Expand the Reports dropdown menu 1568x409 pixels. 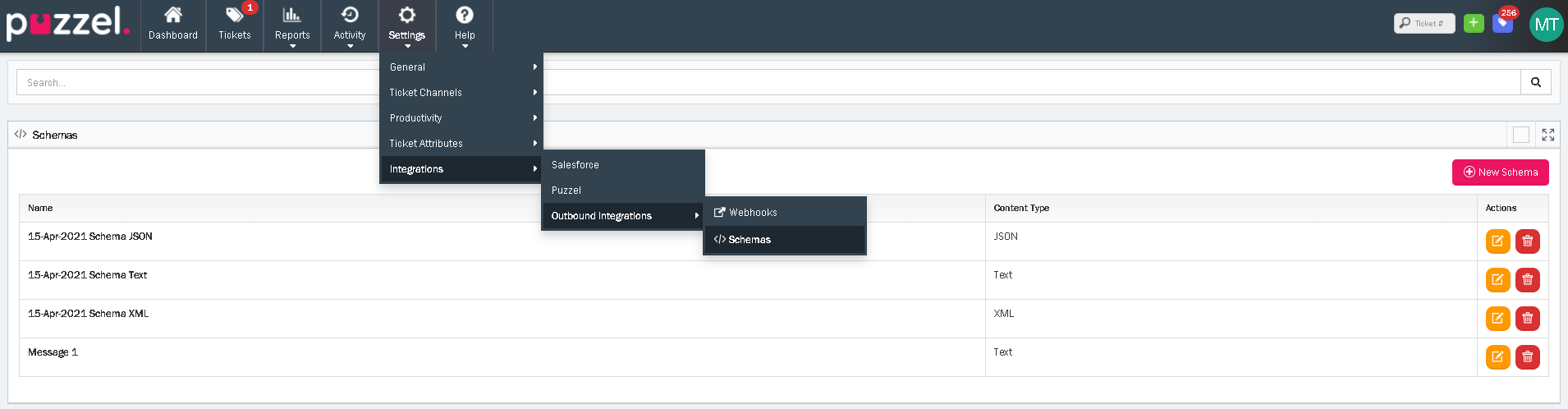pyautogui.click(x=292, y=26)
